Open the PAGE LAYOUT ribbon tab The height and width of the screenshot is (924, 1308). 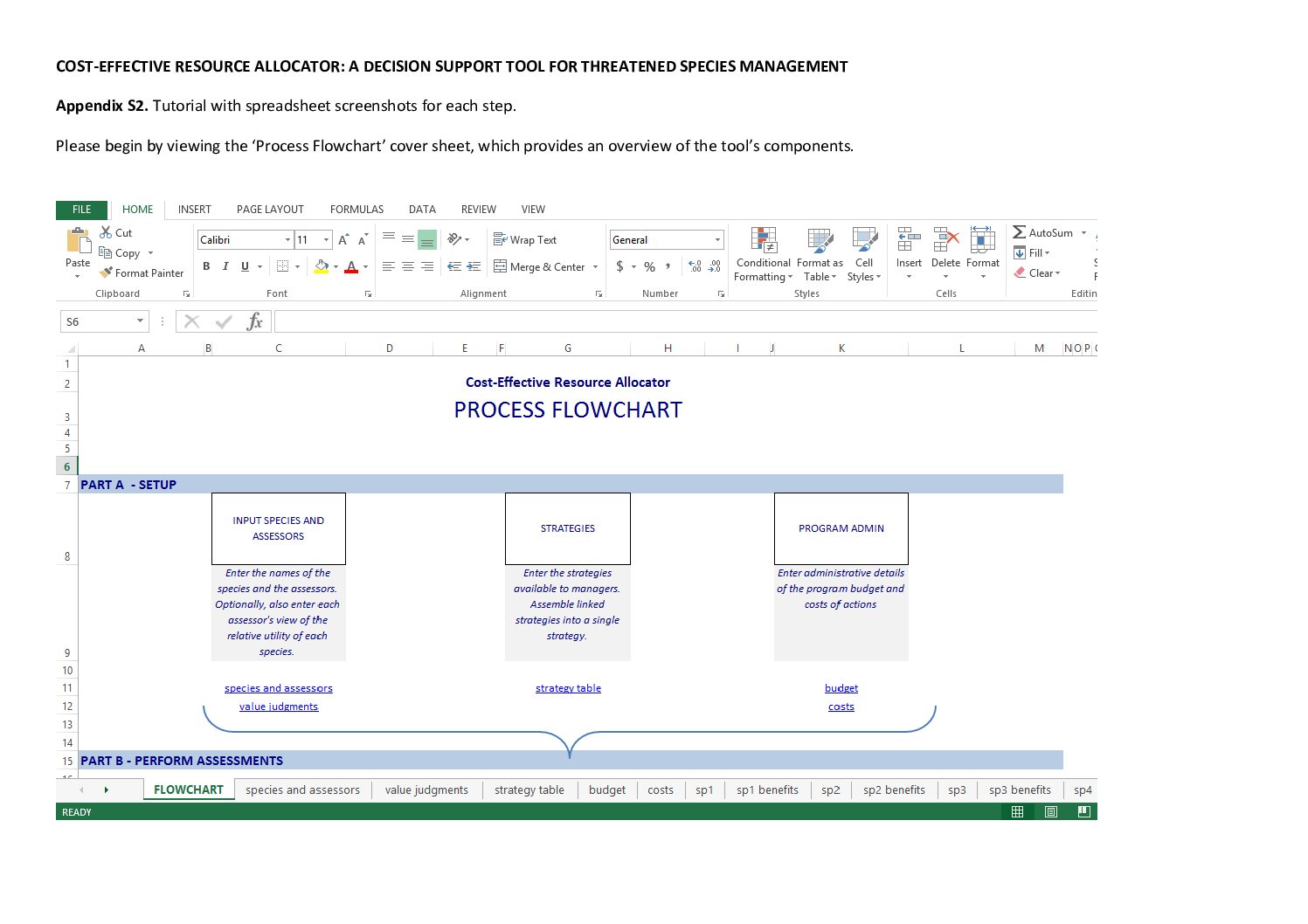[270, 210]
